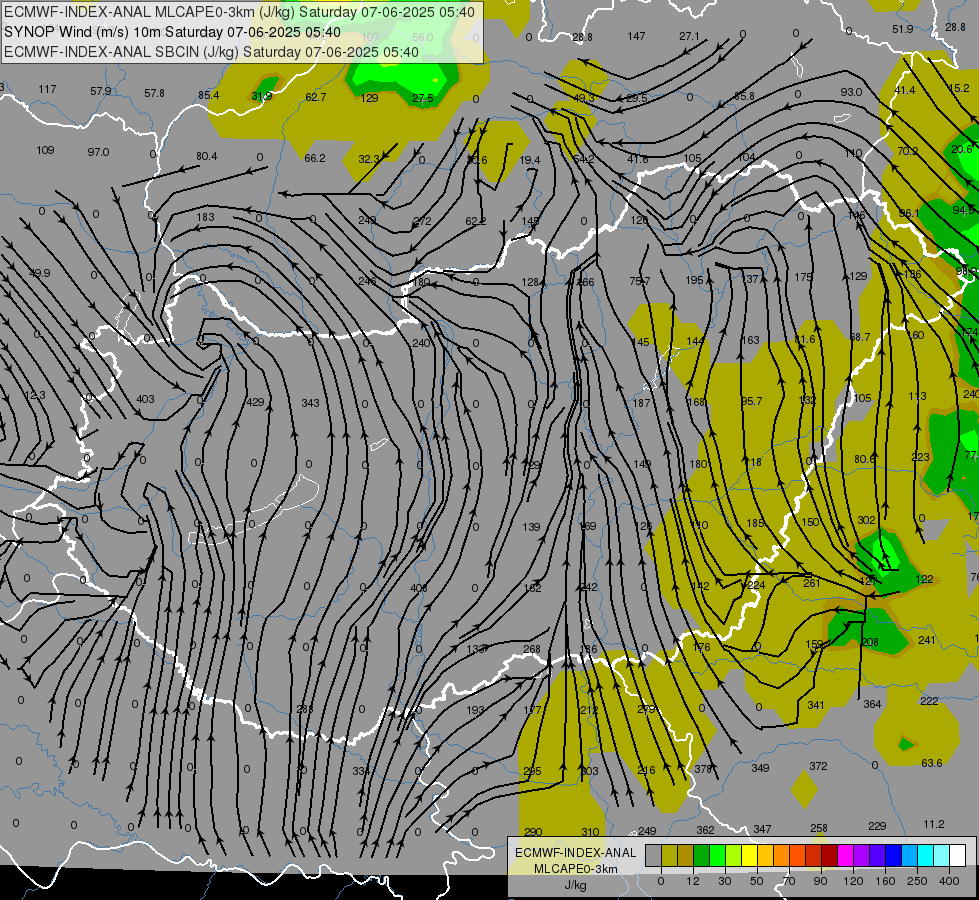
Task: Click the map value '341'
Action: [x=816, y=705]
